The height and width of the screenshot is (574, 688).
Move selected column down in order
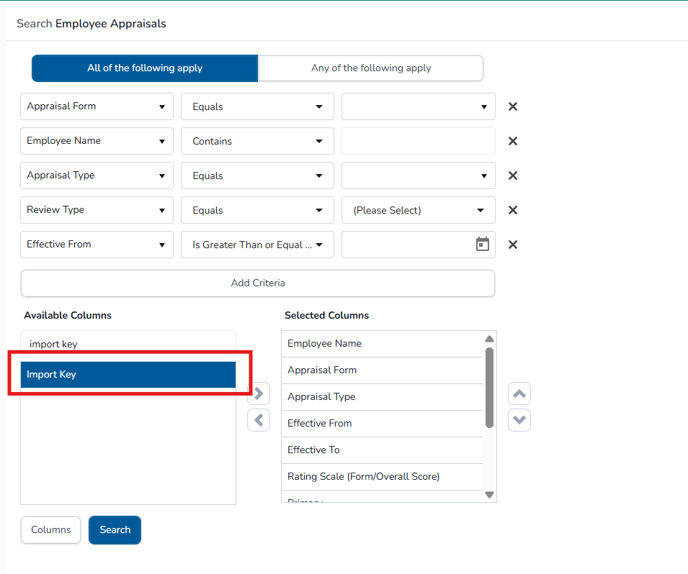click(519, 420)
